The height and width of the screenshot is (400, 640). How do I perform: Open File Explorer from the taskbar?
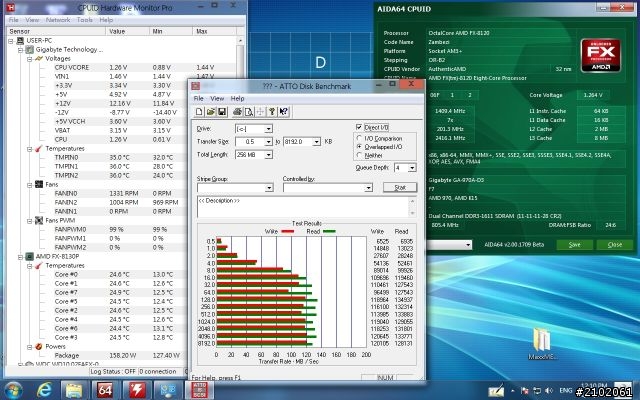pos(74,391)
